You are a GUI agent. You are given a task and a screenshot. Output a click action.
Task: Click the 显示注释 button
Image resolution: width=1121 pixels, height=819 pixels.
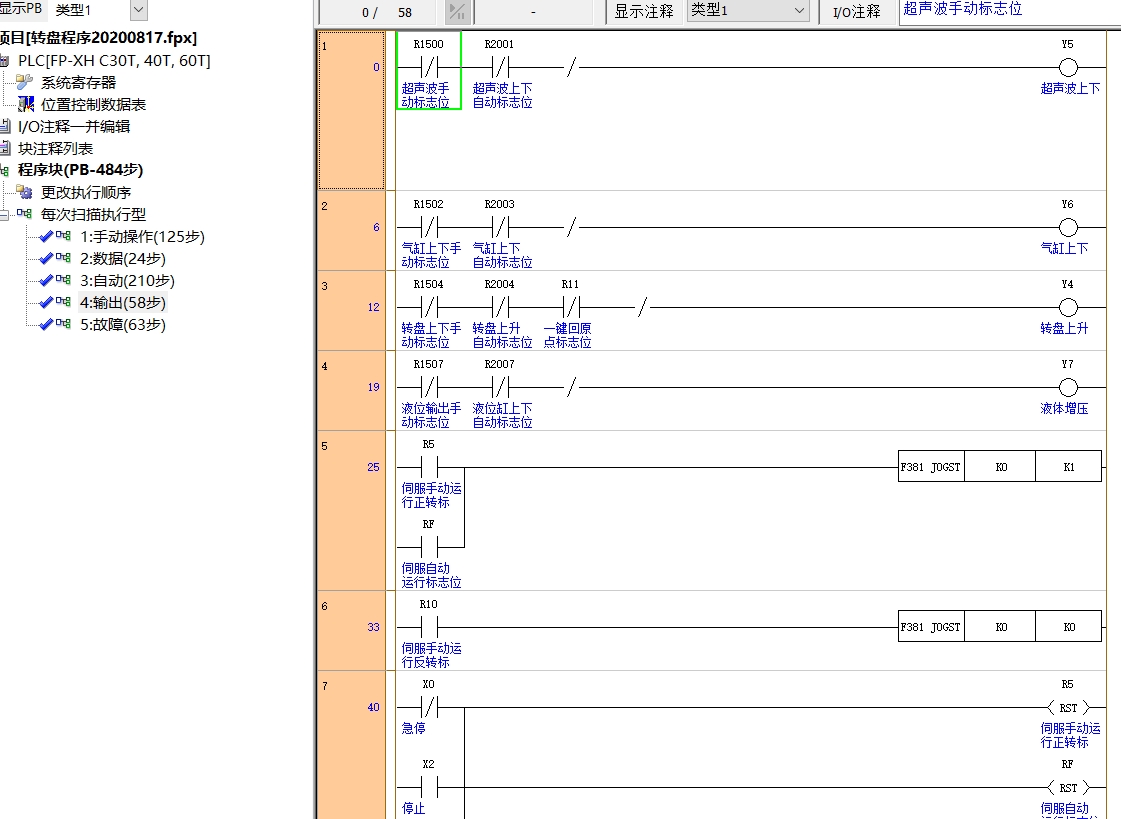point(643,11)
